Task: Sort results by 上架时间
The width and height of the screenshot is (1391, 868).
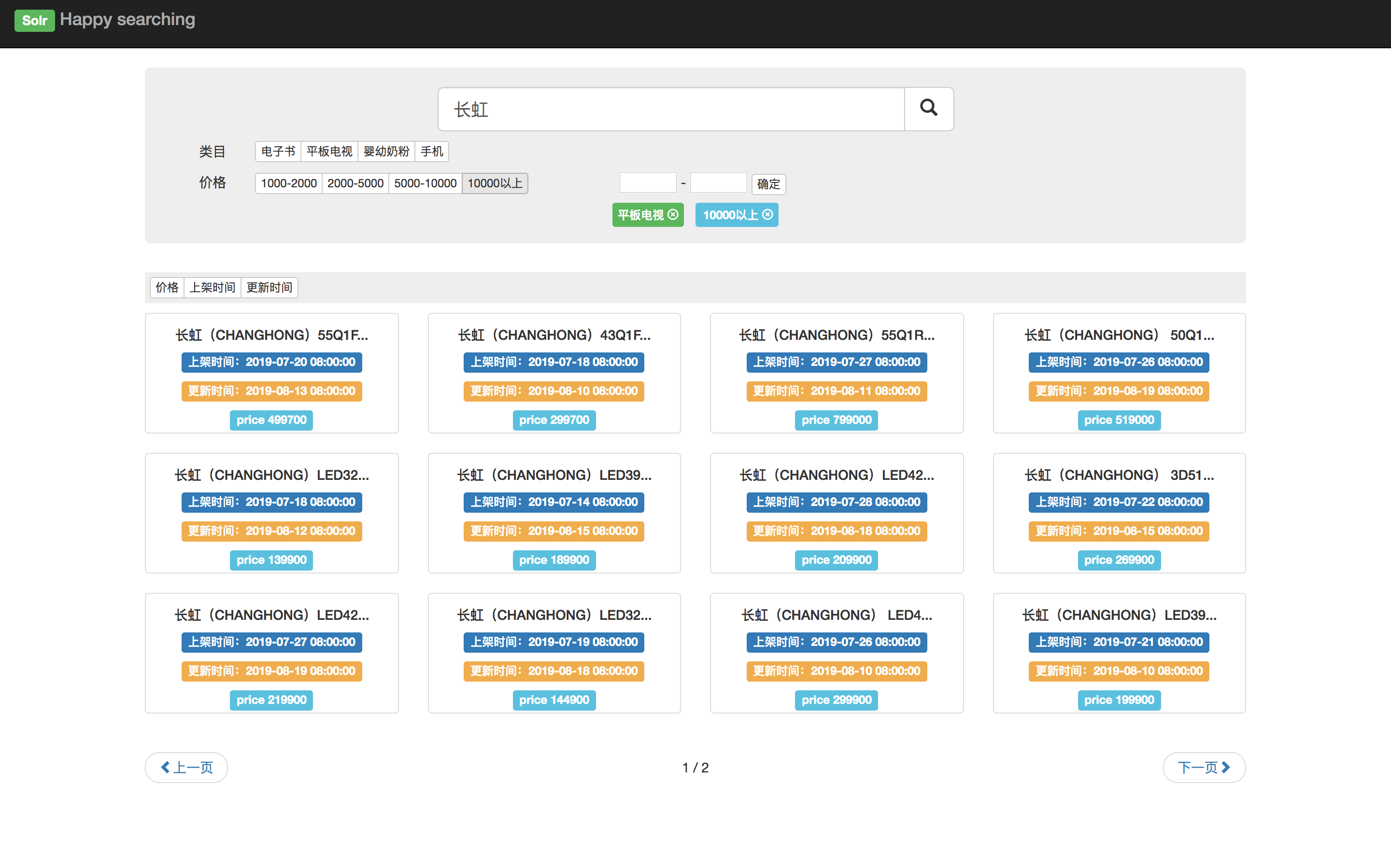Action: (x=212, y=287)
